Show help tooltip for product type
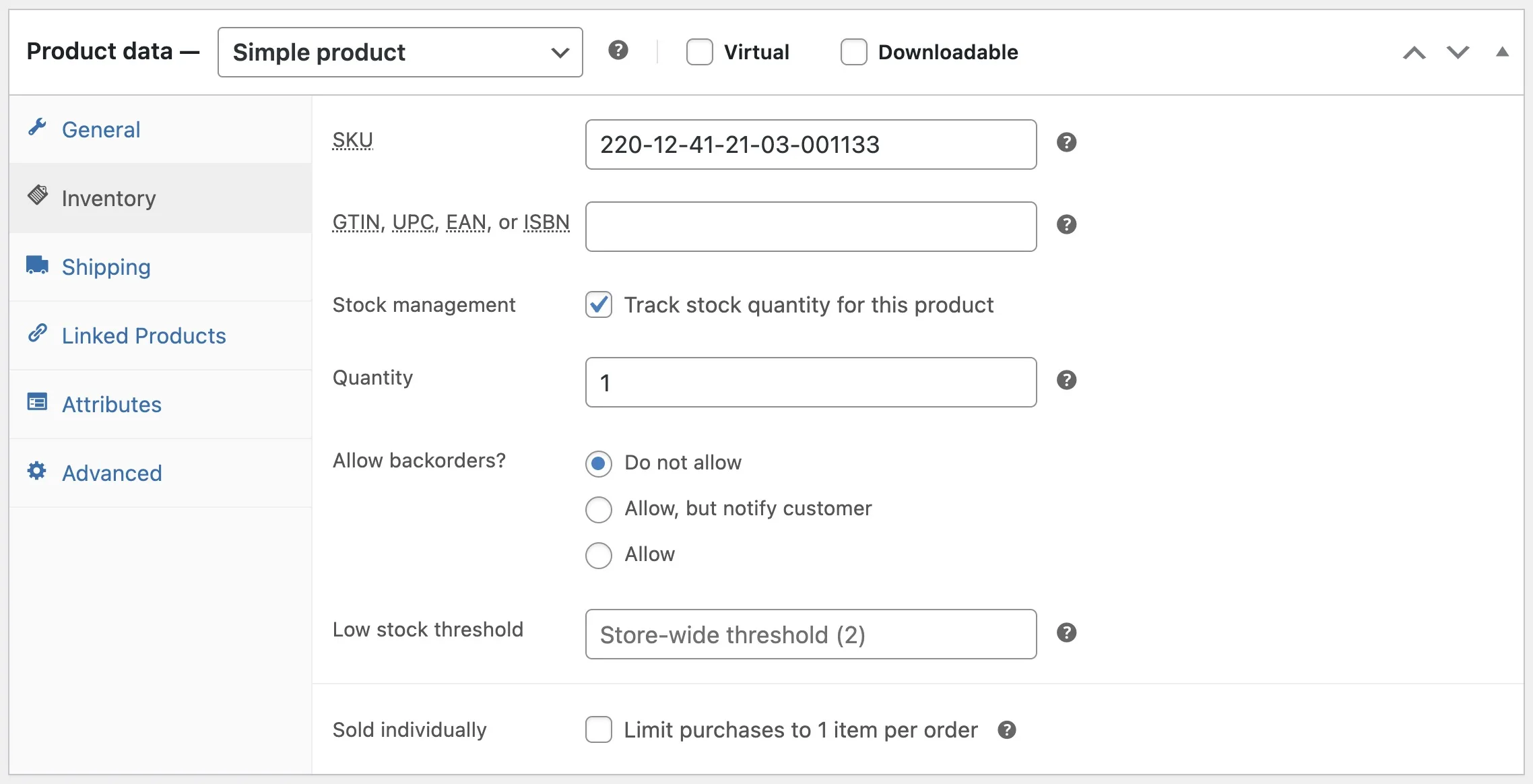1533x784 pixels. (618, 50)
